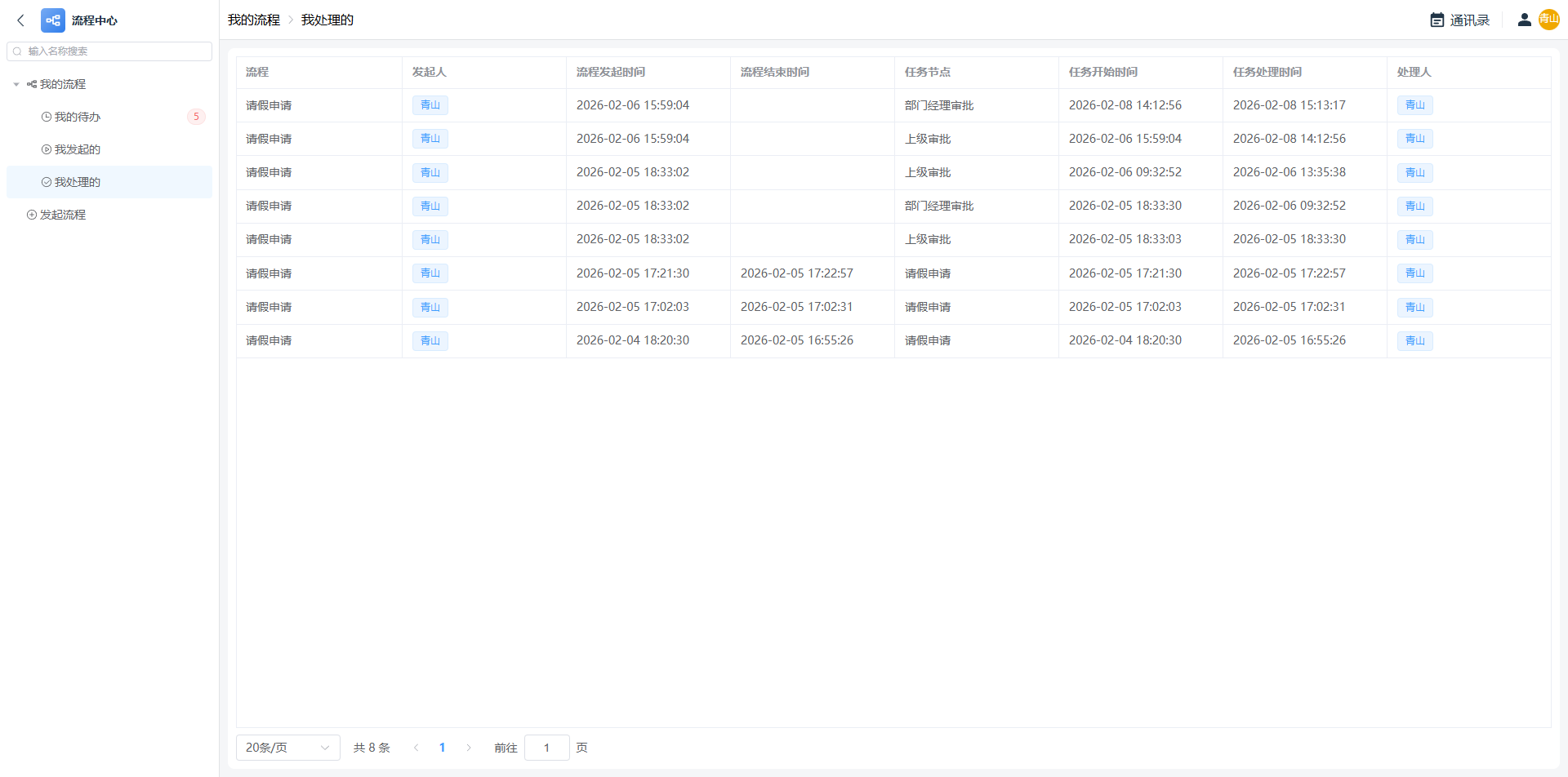Go to the previous page arrow
Screen dimensions: 1568x777
(x=416, y=748)
